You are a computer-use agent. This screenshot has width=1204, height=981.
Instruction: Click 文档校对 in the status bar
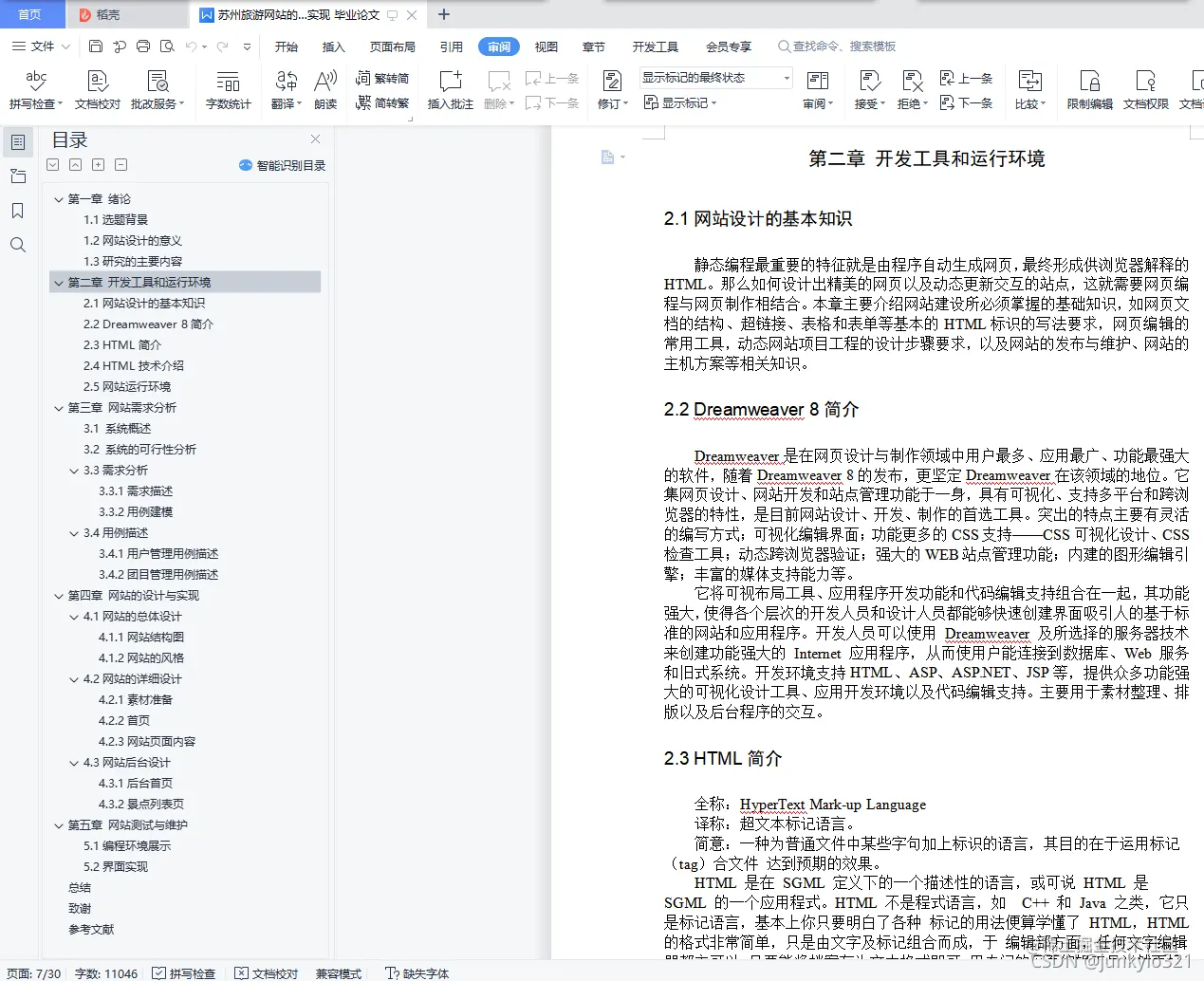267,972
